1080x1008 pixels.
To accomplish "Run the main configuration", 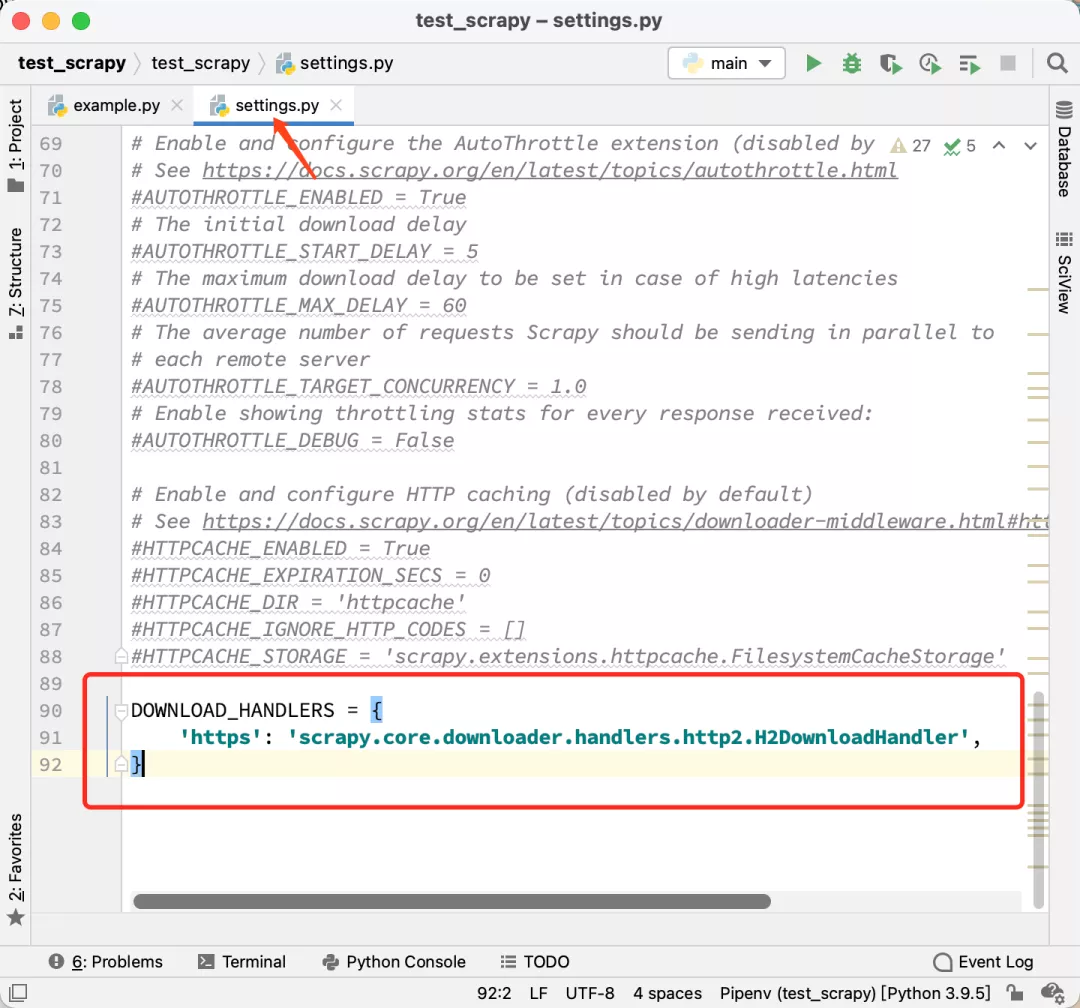I will (x=813, y=63).
